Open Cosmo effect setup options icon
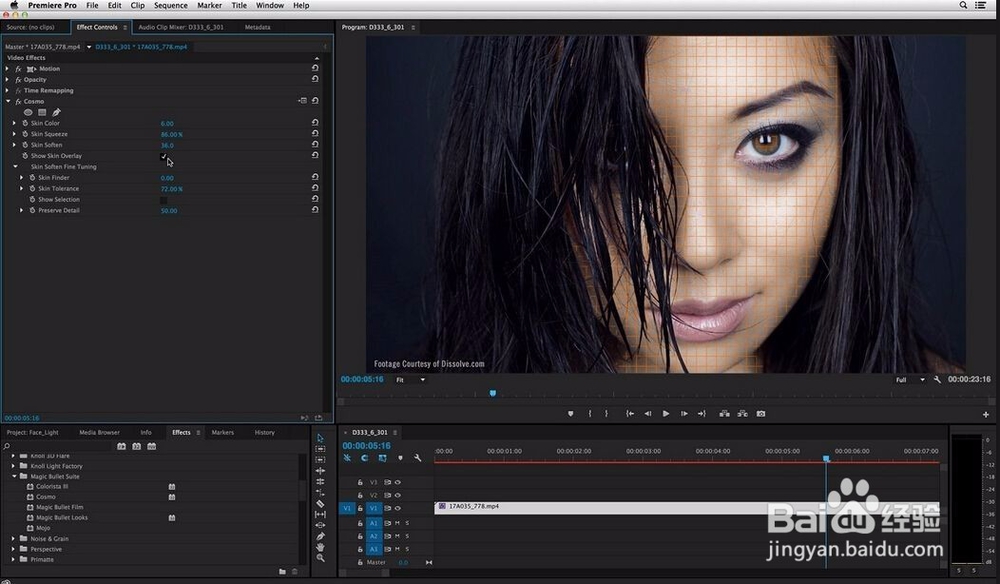This screenshot has height=584, width=1000. 302,101
